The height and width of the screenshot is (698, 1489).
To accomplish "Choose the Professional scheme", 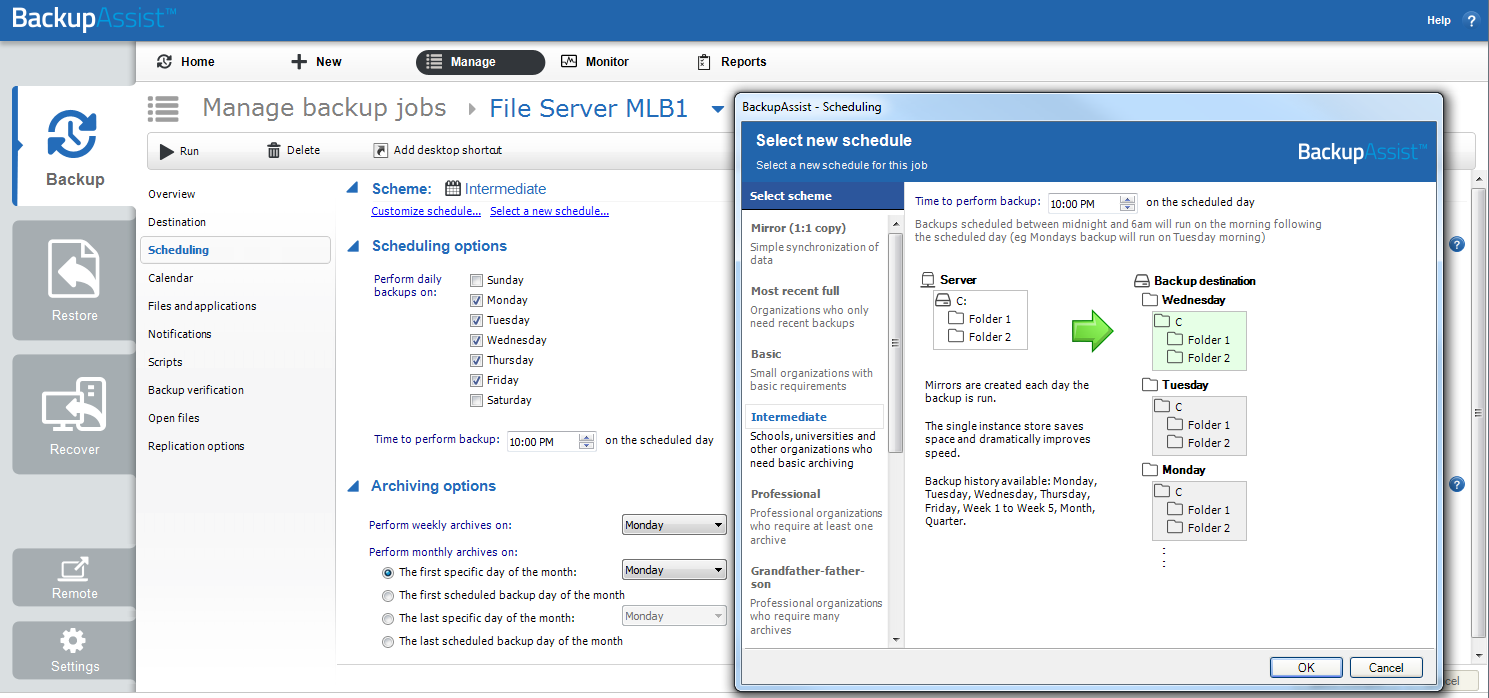I will 815,516.
